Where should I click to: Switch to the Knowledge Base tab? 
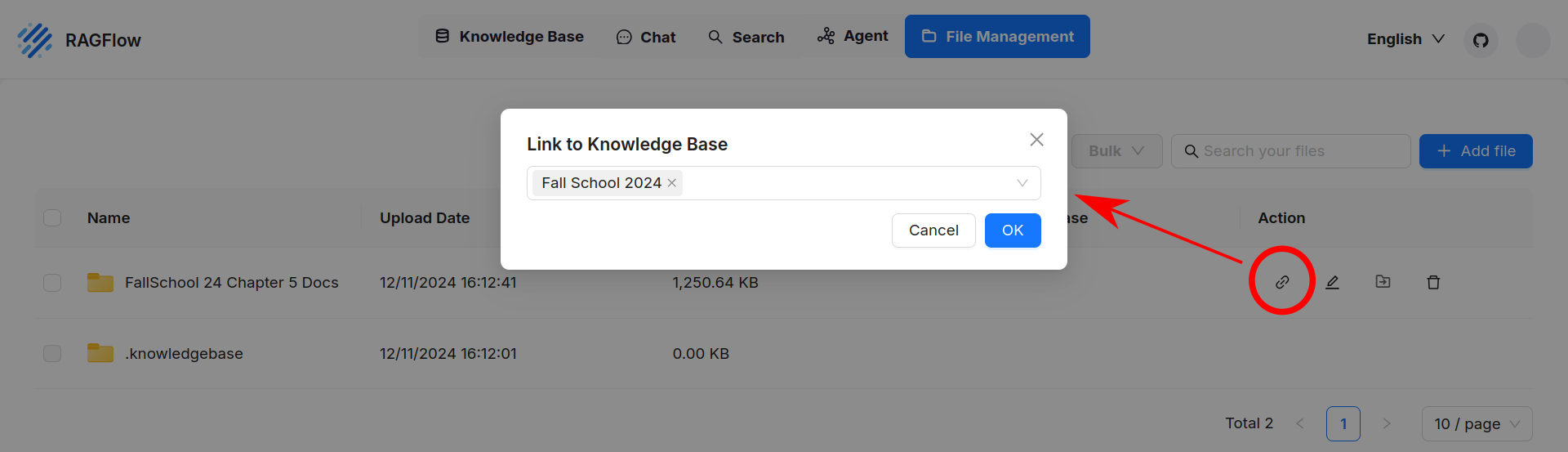510,37
